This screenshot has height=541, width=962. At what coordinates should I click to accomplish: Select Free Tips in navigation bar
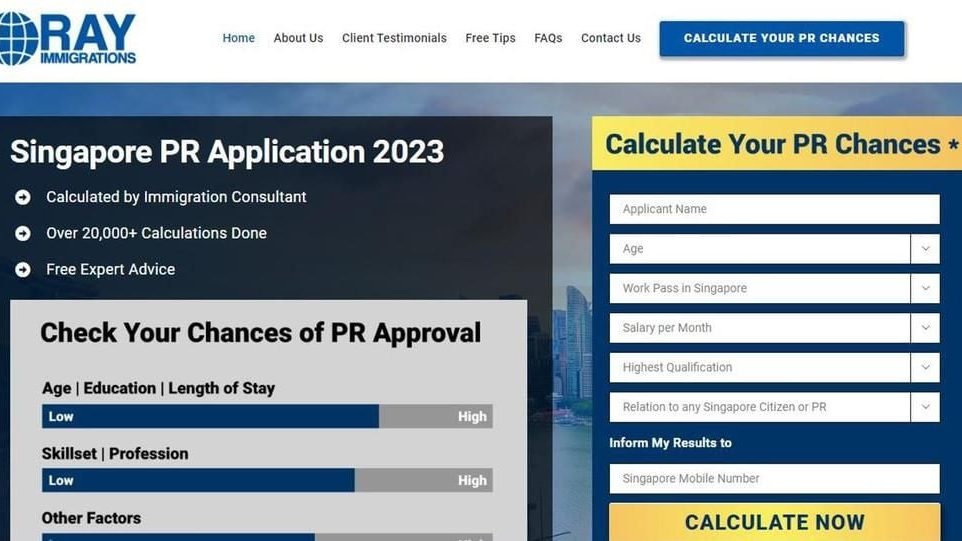[x=490, y=38]
